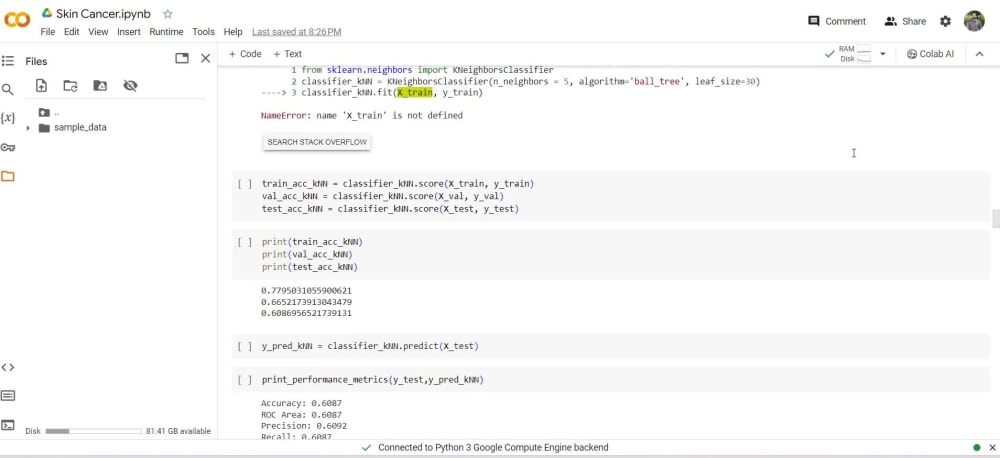The height and width of the screenshot is (458, 1000).
Task: Open the Tools menu
Action: tap(203, 32)
